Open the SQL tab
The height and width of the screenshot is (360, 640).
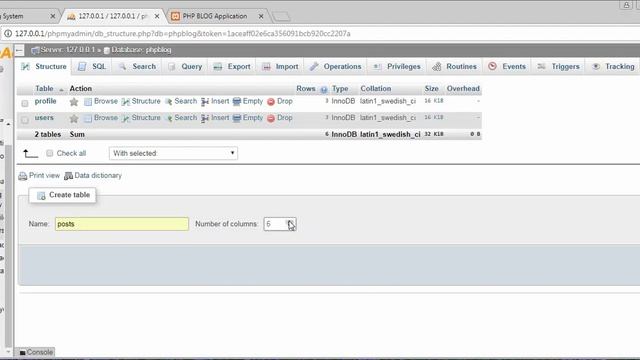point(92,67)
